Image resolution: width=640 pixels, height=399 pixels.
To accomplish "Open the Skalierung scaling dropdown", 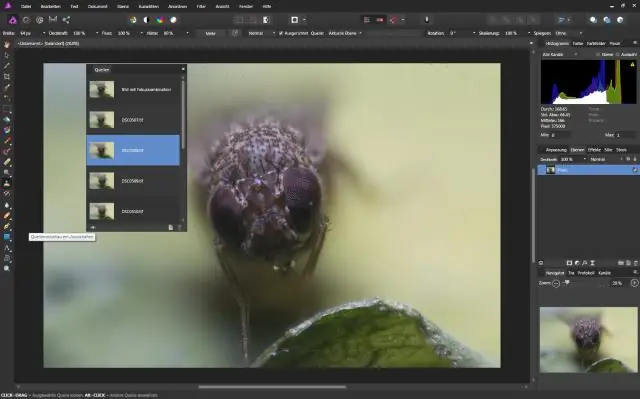I will click(529, 33).
